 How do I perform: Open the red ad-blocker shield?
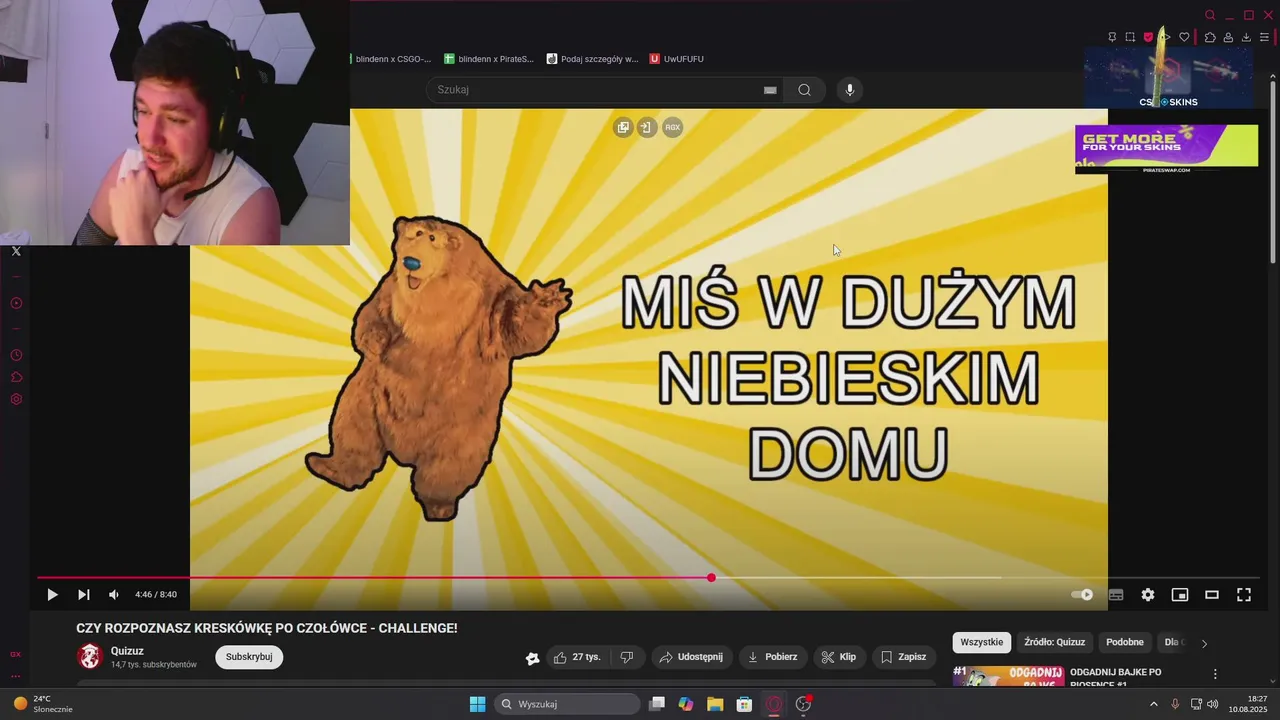[1148, 37]
